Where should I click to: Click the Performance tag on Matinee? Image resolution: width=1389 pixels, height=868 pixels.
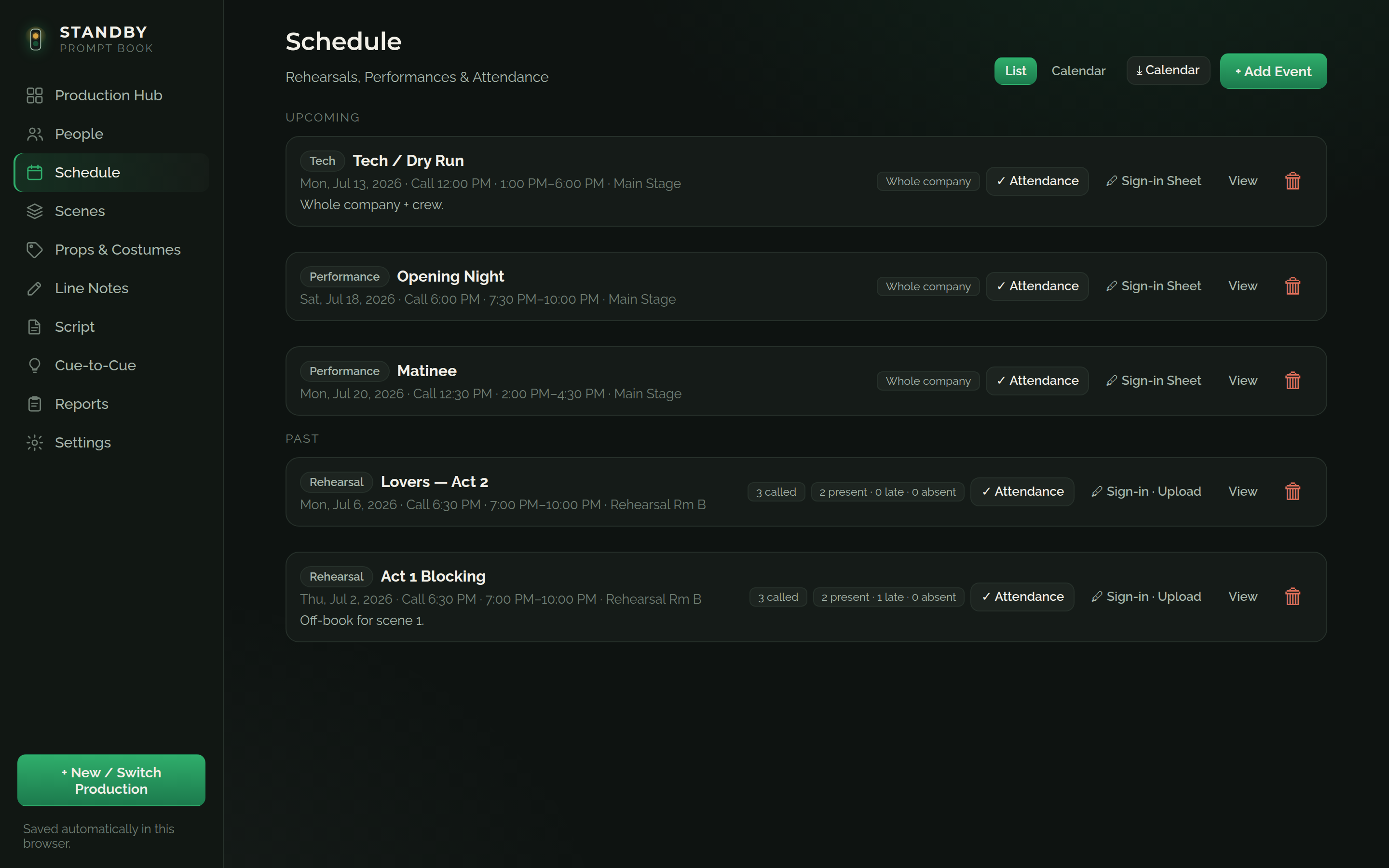344,371
